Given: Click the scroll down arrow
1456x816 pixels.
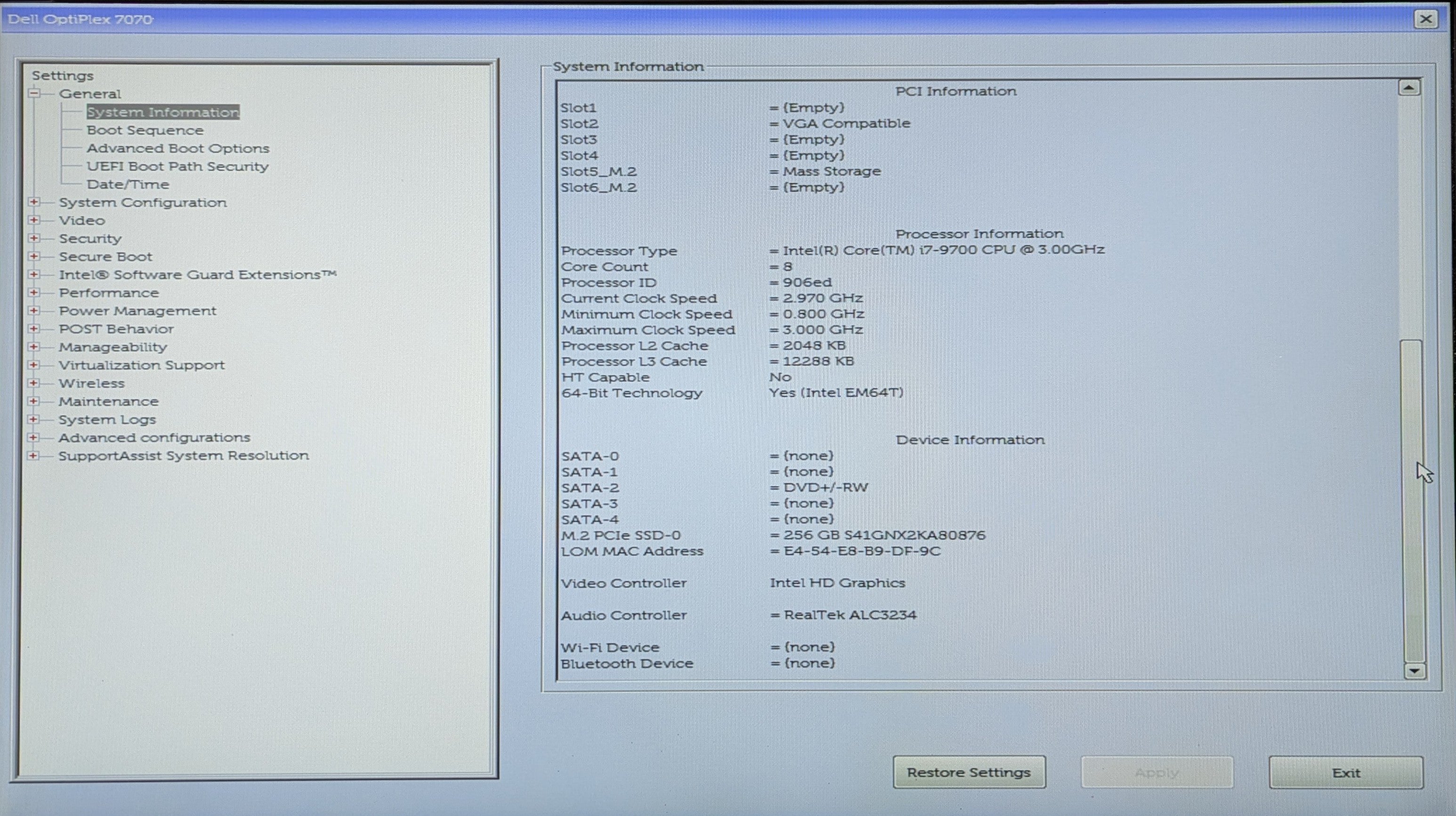Looking at the screenshot, I should 1415,671.
